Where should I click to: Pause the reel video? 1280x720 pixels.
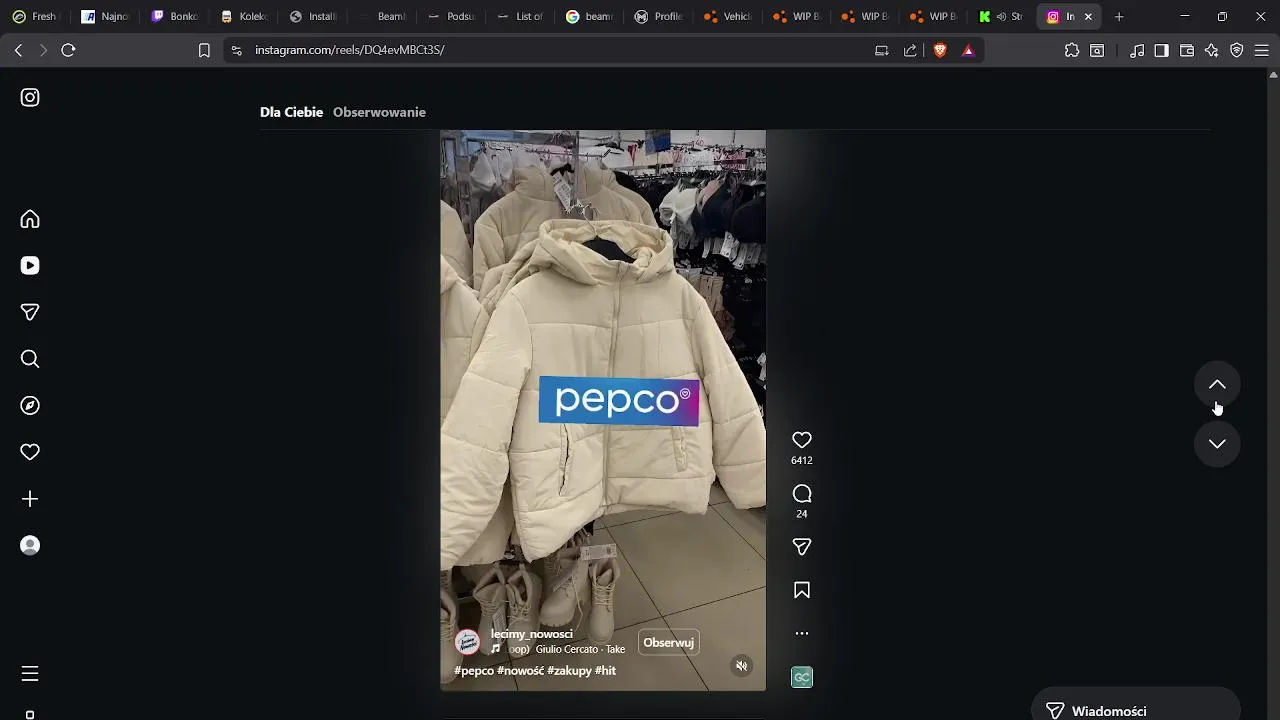coord(603,410)
